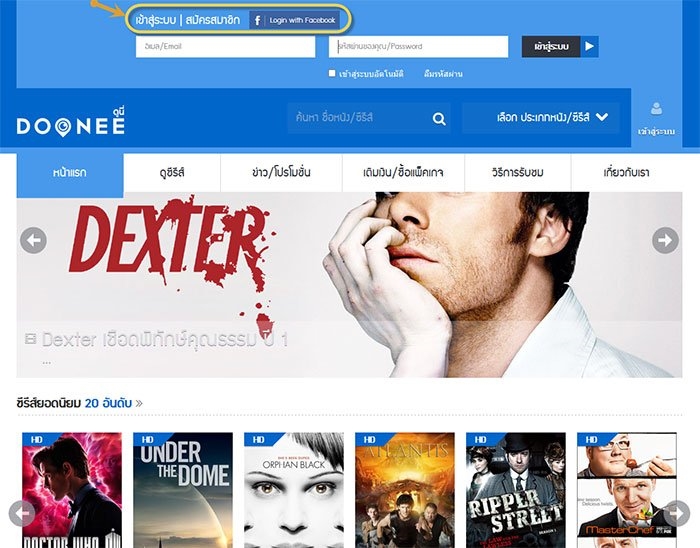Click the search magnifier icon
Viewport: 700px width, 548px height.
(x=439, y=119)
